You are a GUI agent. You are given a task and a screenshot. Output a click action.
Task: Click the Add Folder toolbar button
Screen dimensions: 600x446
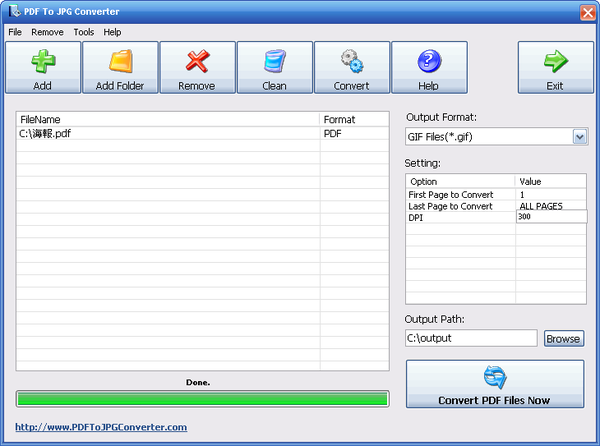click(x=120, y=67)
